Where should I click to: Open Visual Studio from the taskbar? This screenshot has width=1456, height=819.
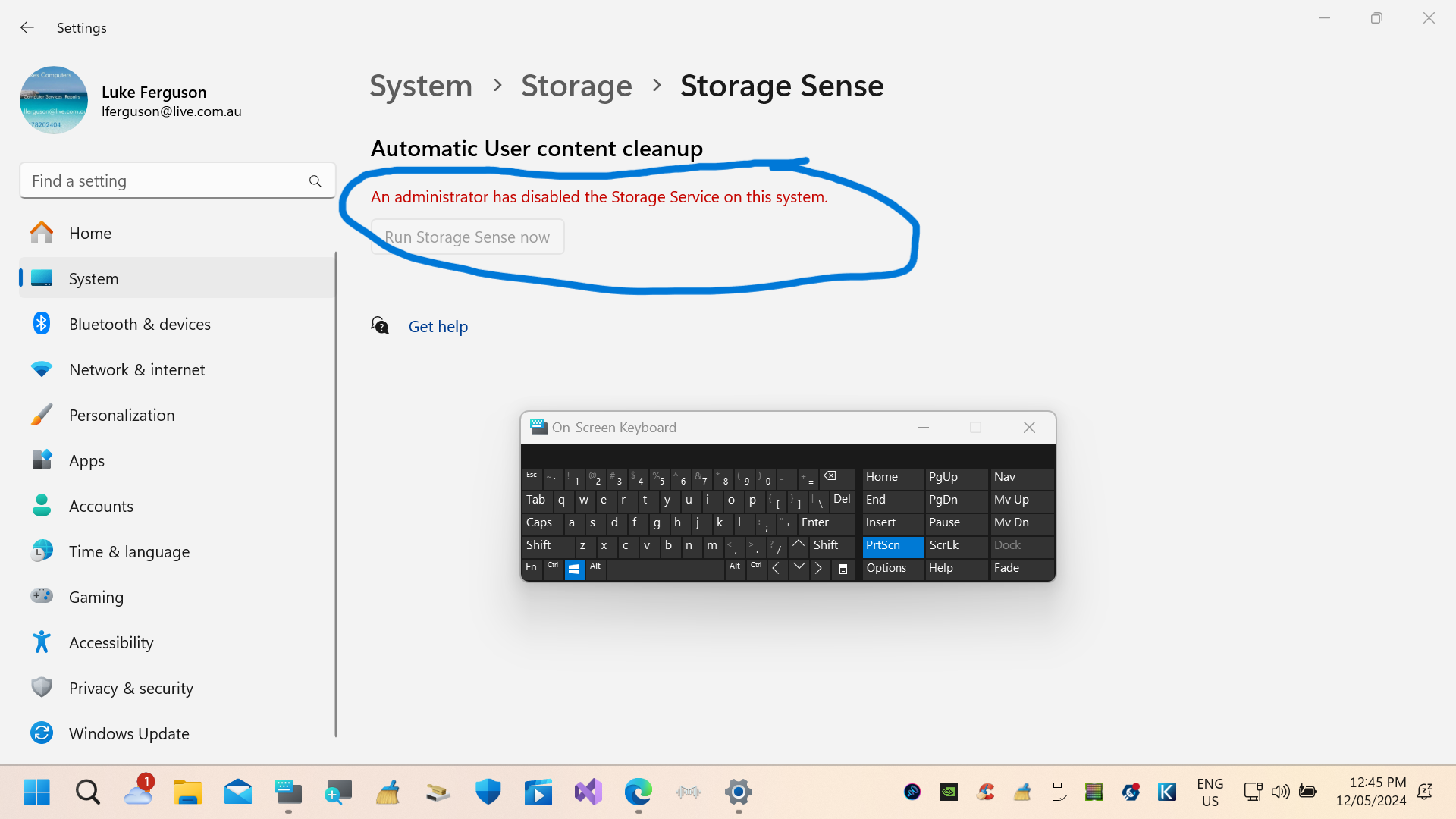[588, 792]
